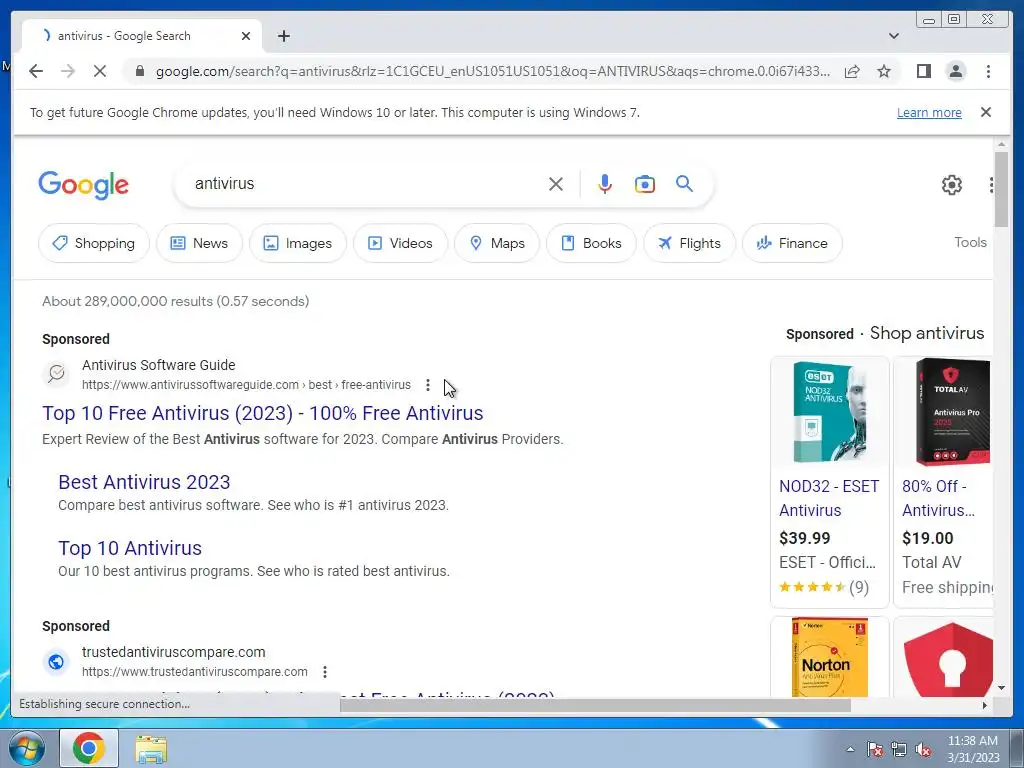The height and width of the screenshot is (768, 1024).
Task: Click the Chrome taskbar icon
Action: [89, 748]
